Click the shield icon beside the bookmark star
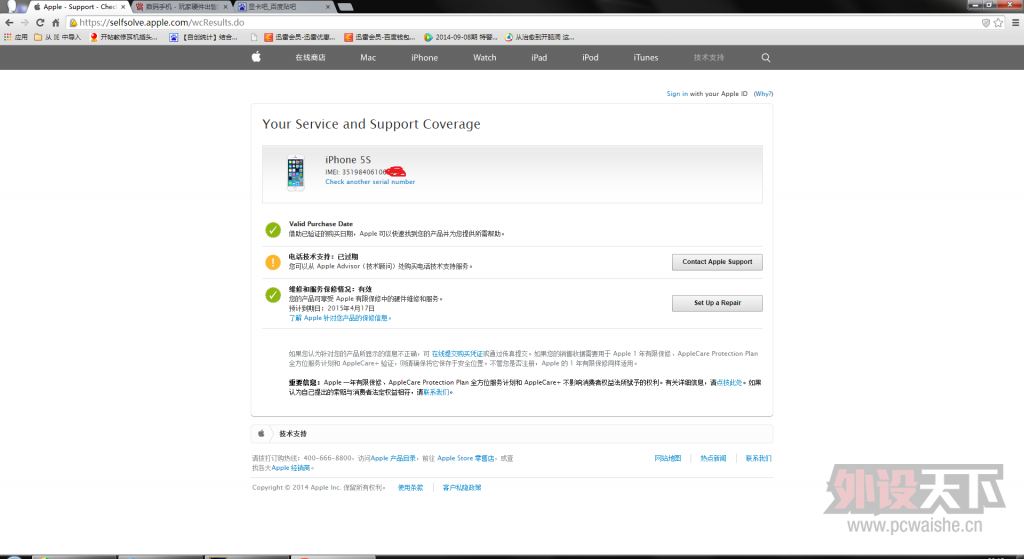This screenshot has width=1024, height=559. click(x=985, y=22)
